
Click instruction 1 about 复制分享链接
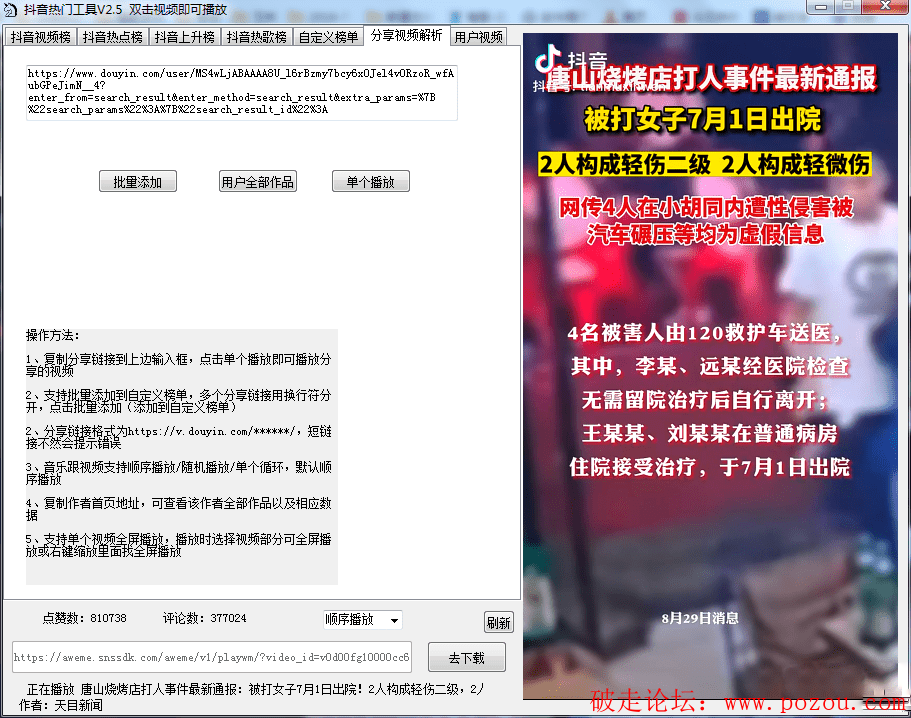[x=178, y=365]
